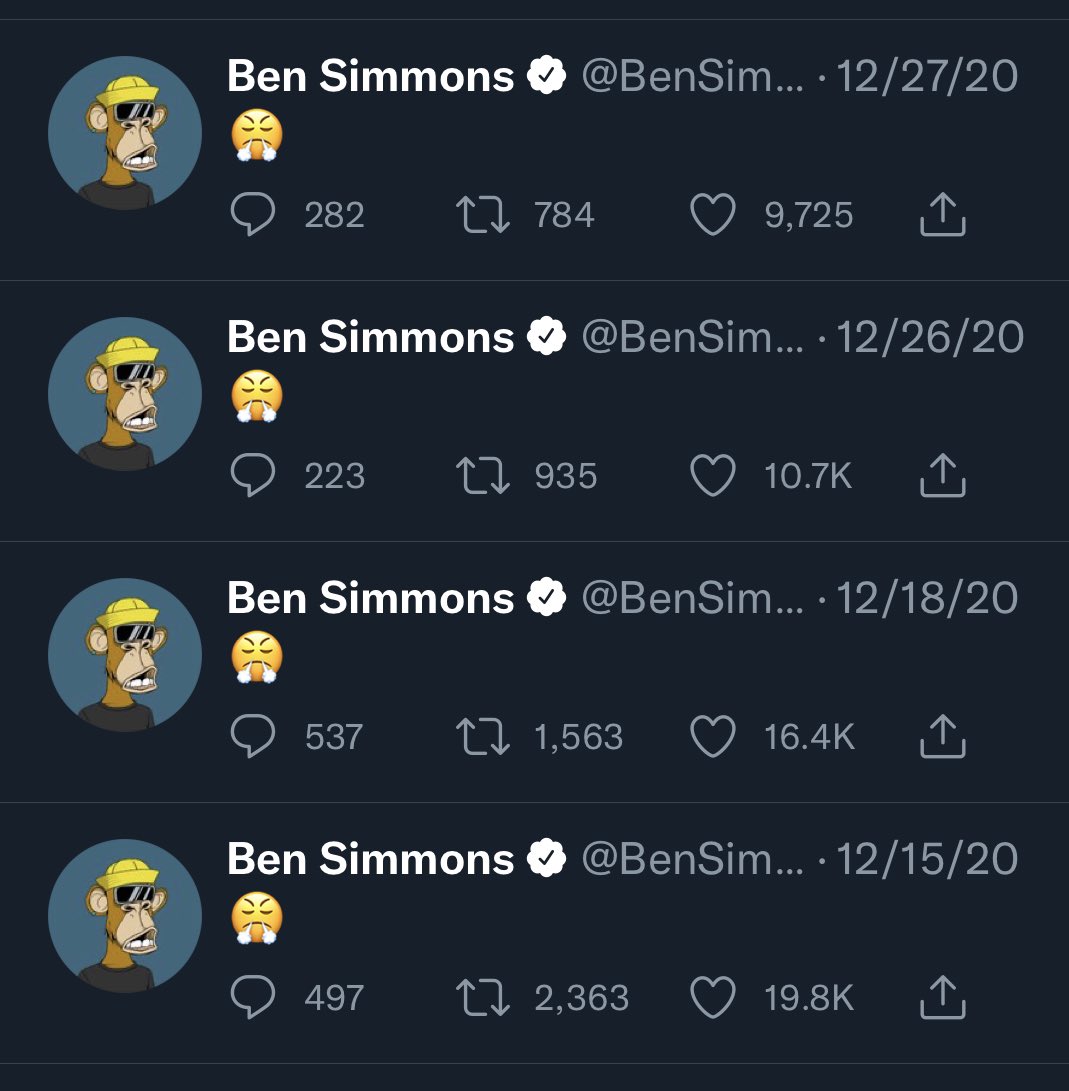
Task: Open replies on the 12/18/20 tweet
Action: (254, 737)
